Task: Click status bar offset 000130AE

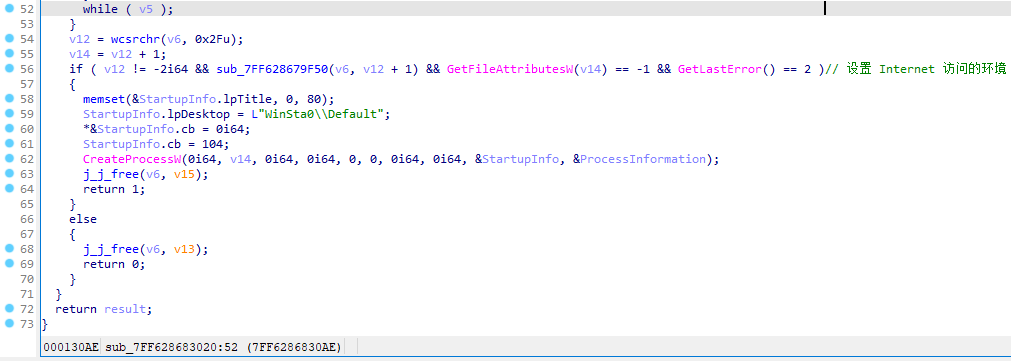Action: 72,347
